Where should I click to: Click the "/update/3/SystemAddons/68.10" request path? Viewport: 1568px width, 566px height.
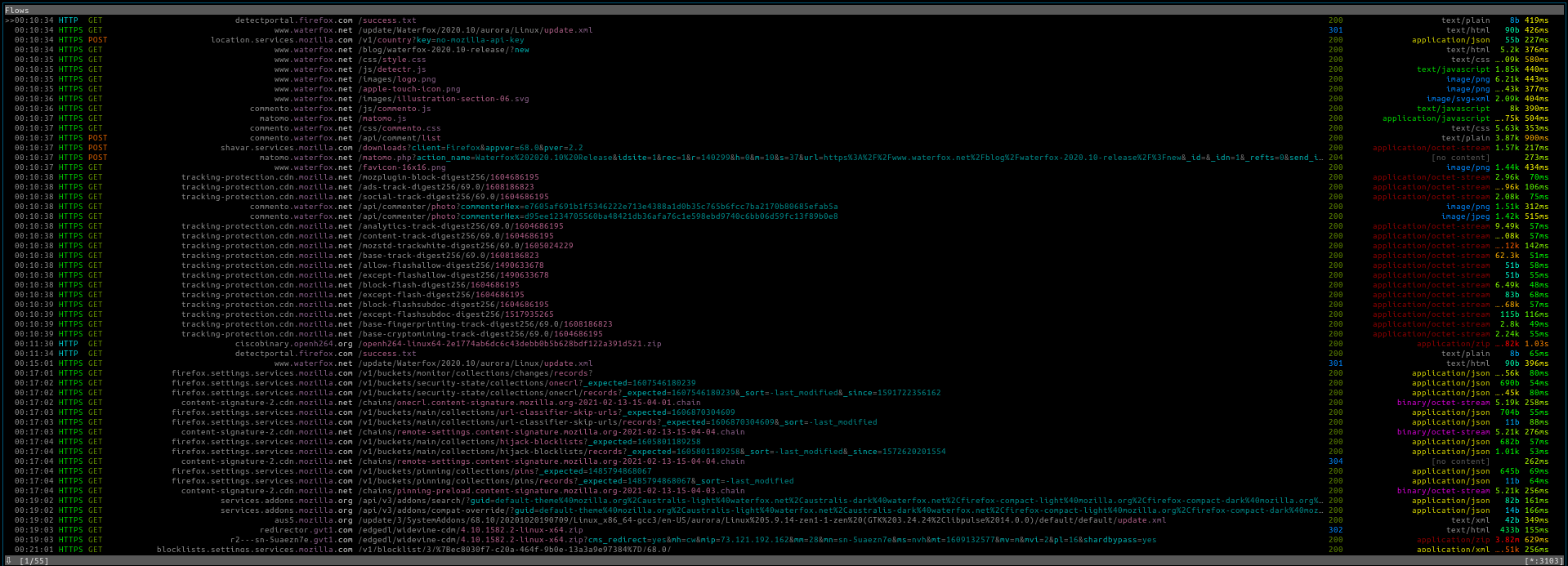[762, 520]
